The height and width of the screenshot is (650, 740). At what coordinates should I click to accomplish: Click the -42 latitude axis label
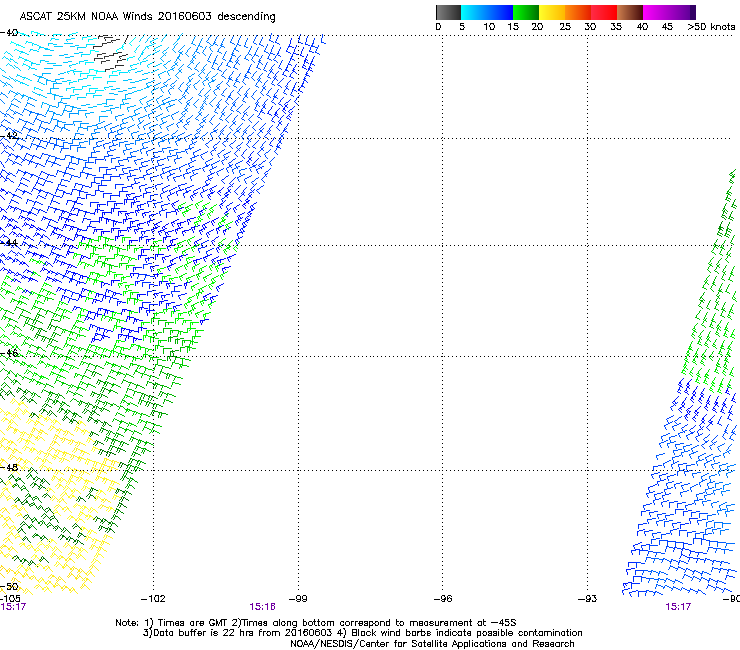9,135
